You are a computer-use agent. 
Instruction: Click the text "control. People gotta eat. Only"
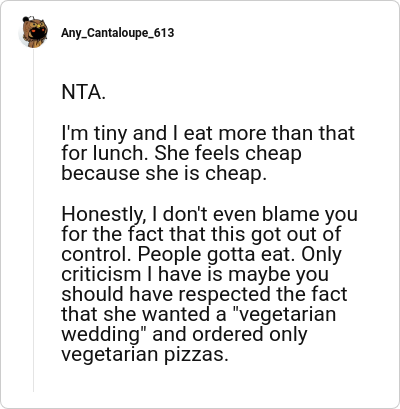[x=201, y=254]
